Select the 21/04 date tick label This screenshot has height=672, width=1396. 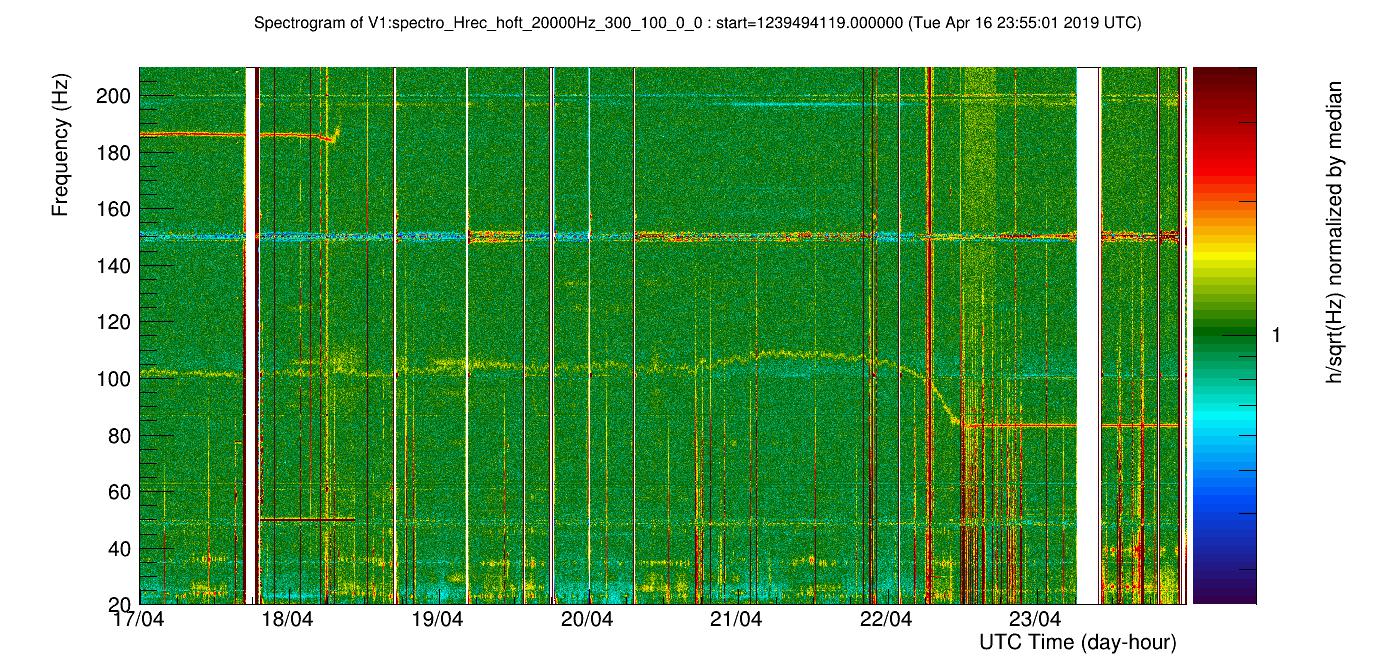click(x=736, y=619)
